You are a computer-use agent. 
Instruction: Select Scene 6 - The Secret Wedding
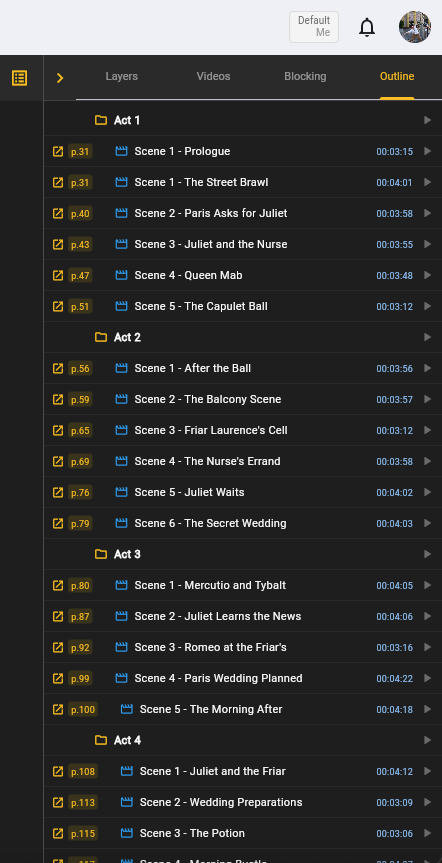(210, 523)
